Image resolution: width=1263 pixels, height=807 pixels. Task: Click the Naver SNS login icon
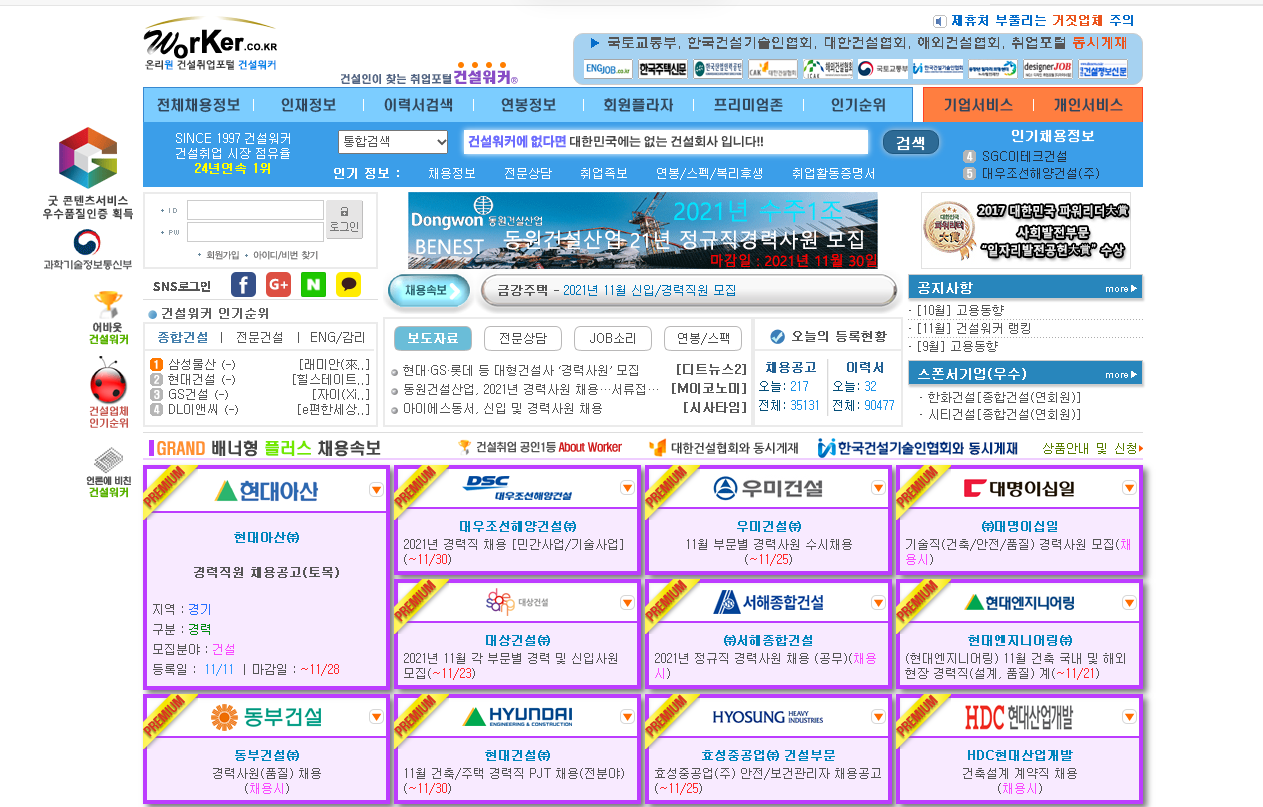click(313, 285)
